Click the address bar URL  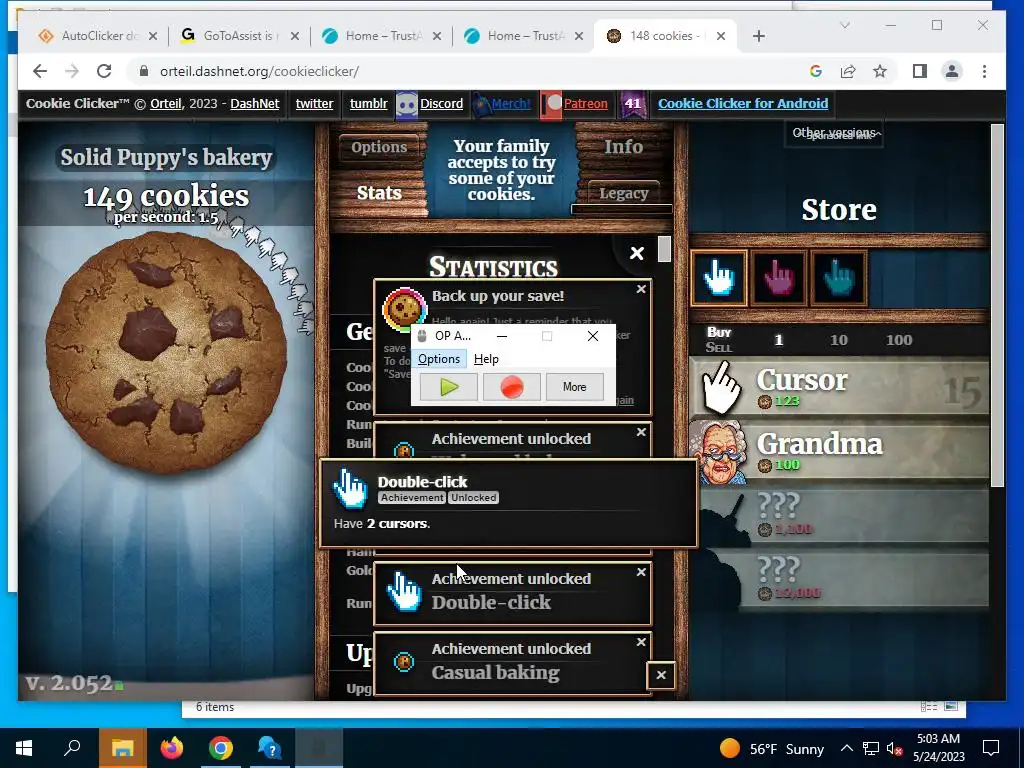(x=259, y=71)
